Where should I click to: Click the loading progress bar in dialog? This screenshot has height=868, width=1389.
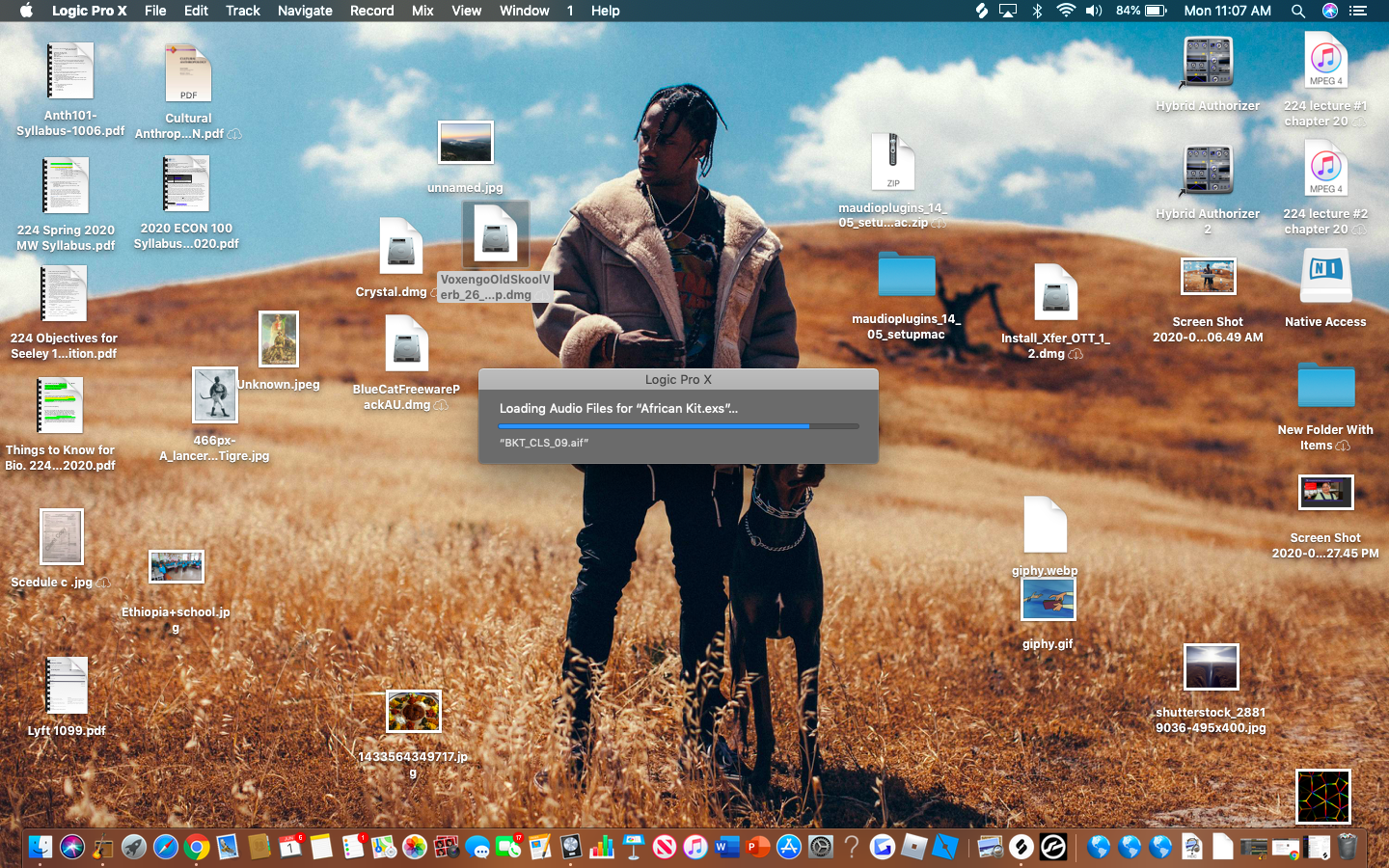tap(678, 425)
